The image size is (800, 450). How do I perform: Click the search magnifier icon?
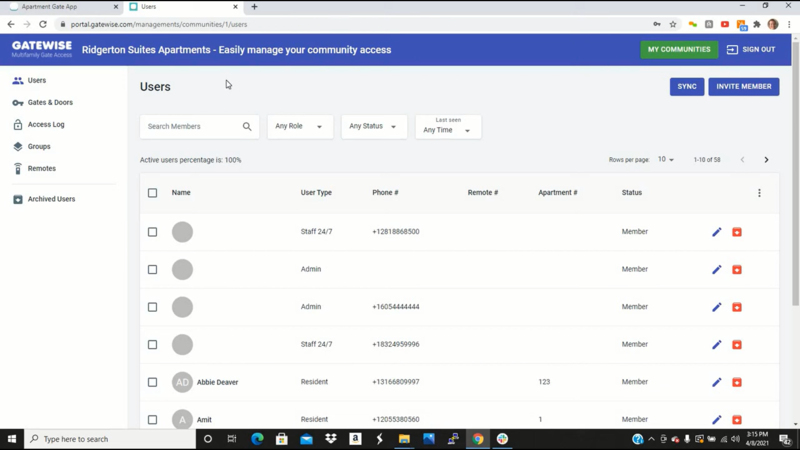(247, 127)
